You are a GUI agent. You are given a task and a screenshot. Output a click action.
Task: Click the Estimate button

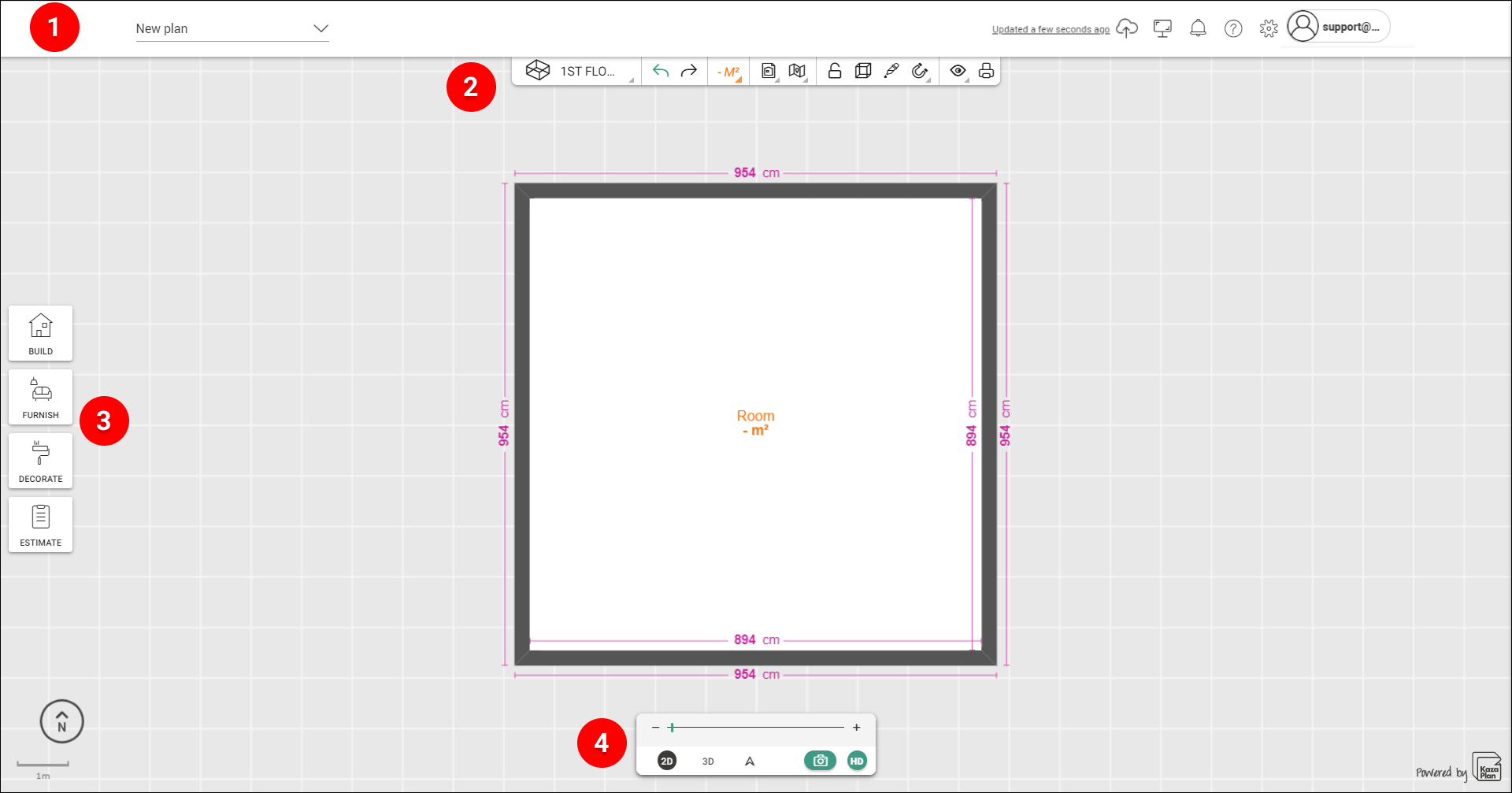pos(41,524)
